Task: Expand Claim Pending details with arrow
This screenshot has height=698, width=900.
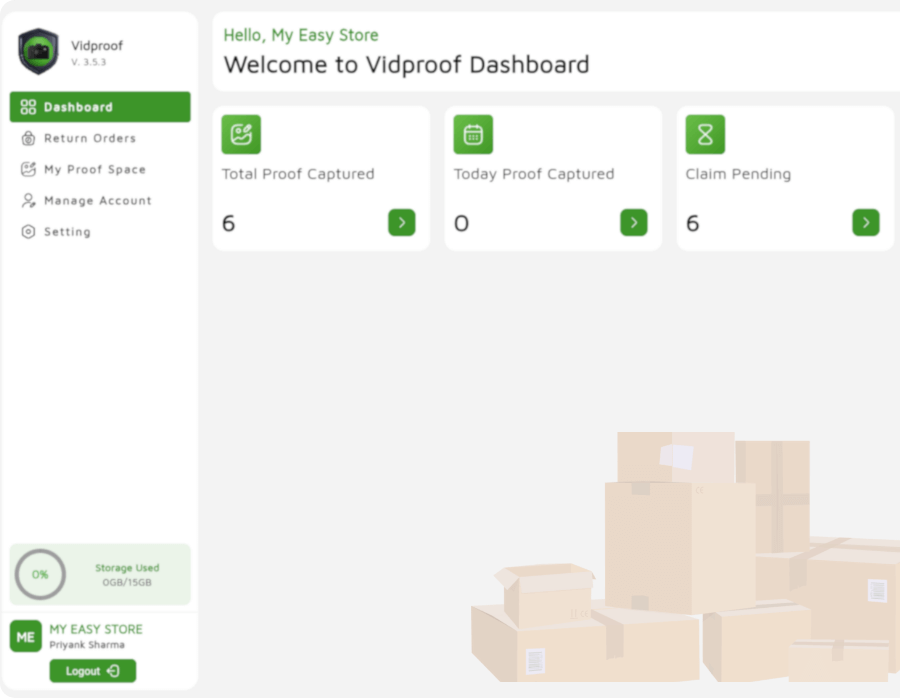Action: coord(865,222)
